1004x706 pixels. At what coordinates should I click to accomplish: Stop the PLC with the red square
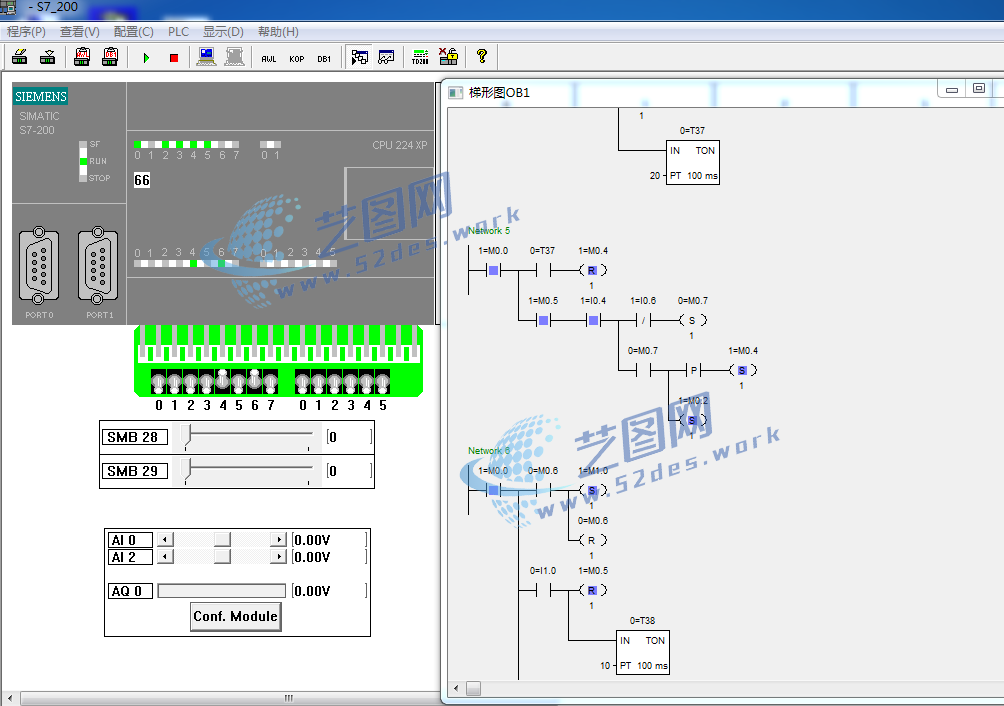tap(174, 58)
